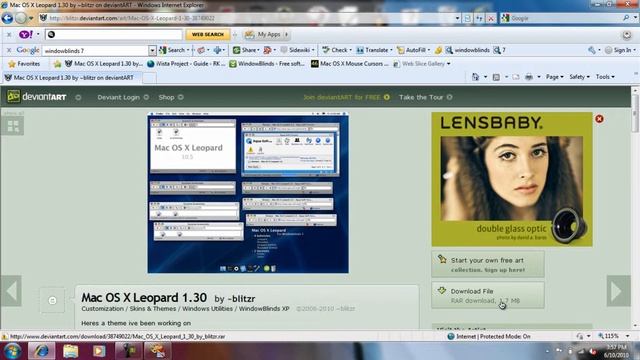This screenshot has height=360, width=640.
Task: Open a new blank tab
Action: [149, 78]
